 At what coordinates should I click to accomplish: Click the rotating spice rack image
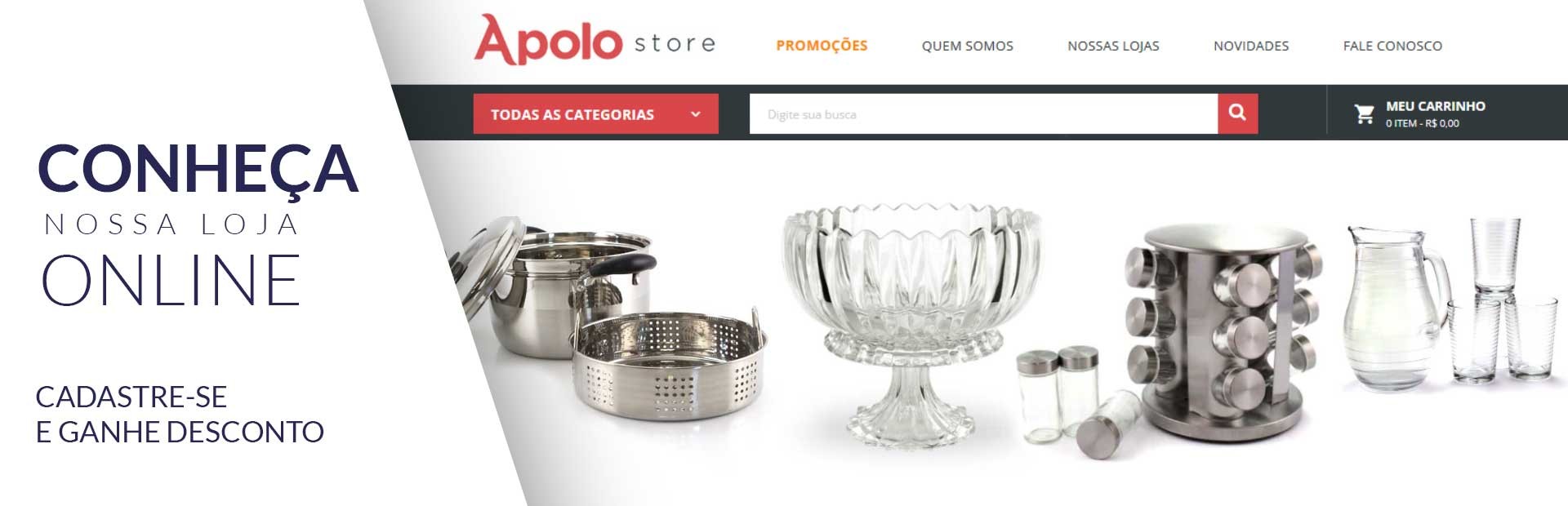pos(1223,333)
